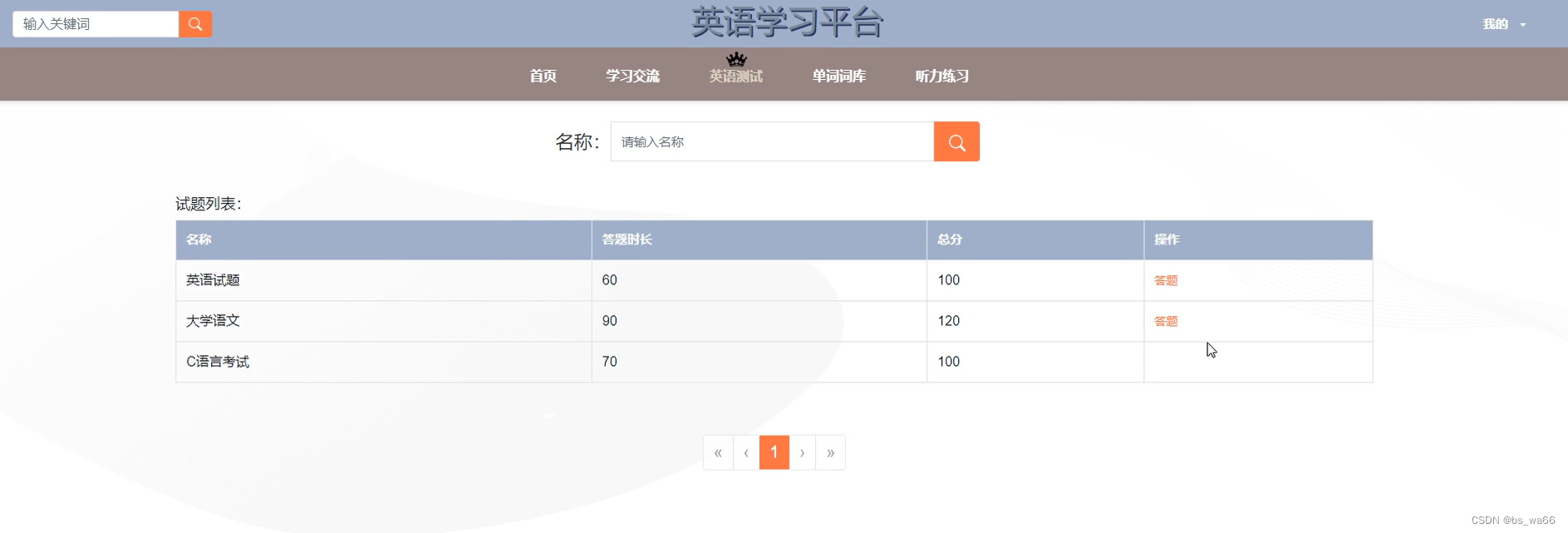Click the 名称: label beside search field
The width and height of the screenshot is (1568, 533).
pos(578,142)
